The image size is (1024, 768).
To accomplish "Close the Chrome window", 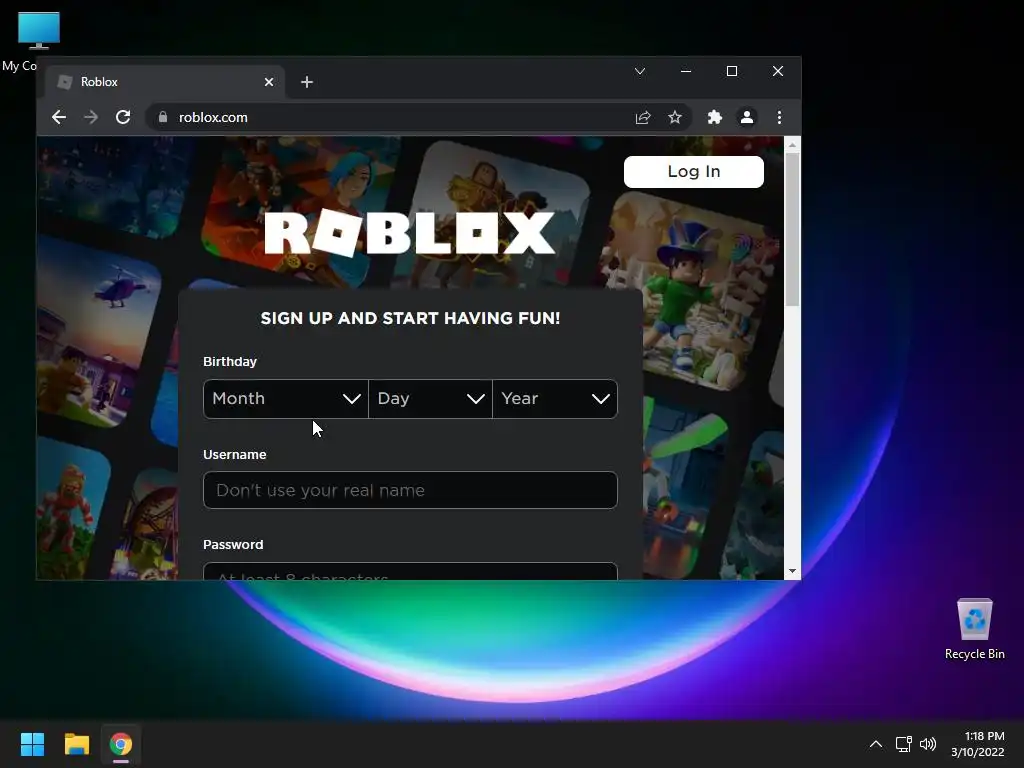I will click(x=778, y=71).
